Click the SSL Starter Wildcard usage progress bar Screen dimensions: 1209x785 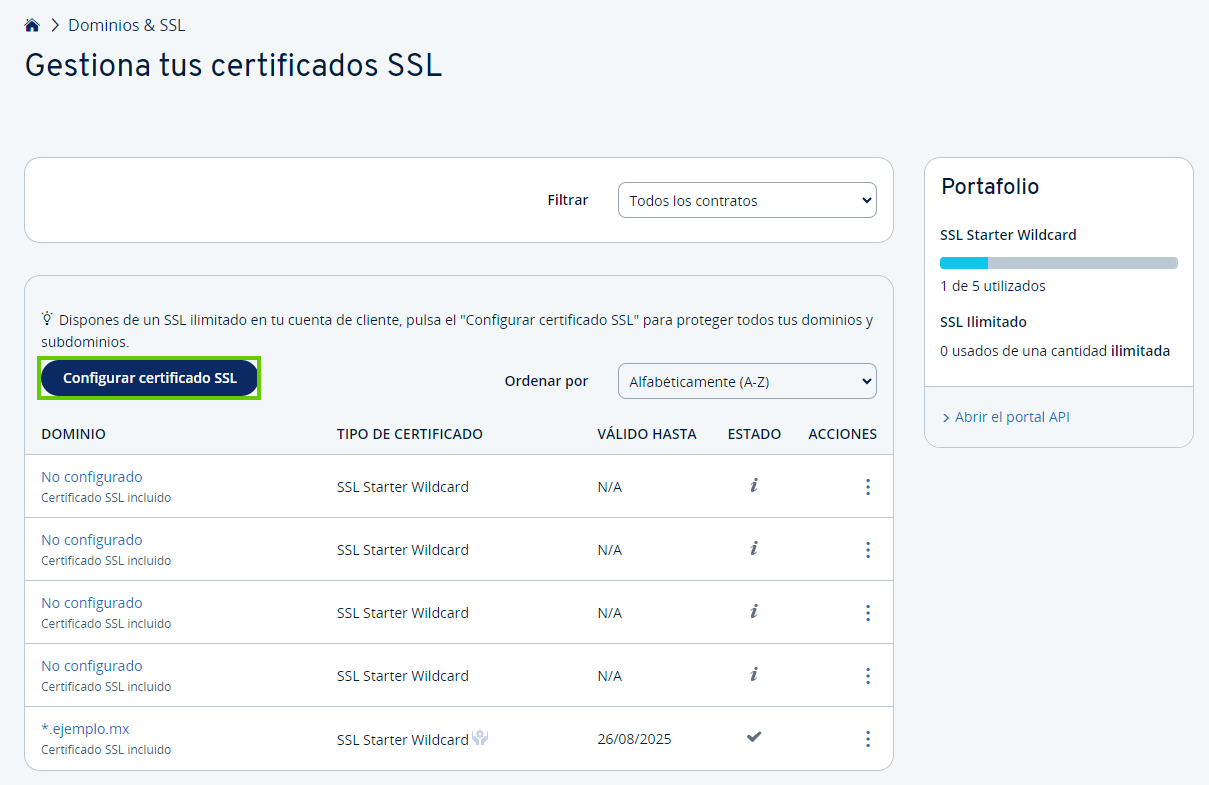pyautogui.click(x=1059, y=263)
